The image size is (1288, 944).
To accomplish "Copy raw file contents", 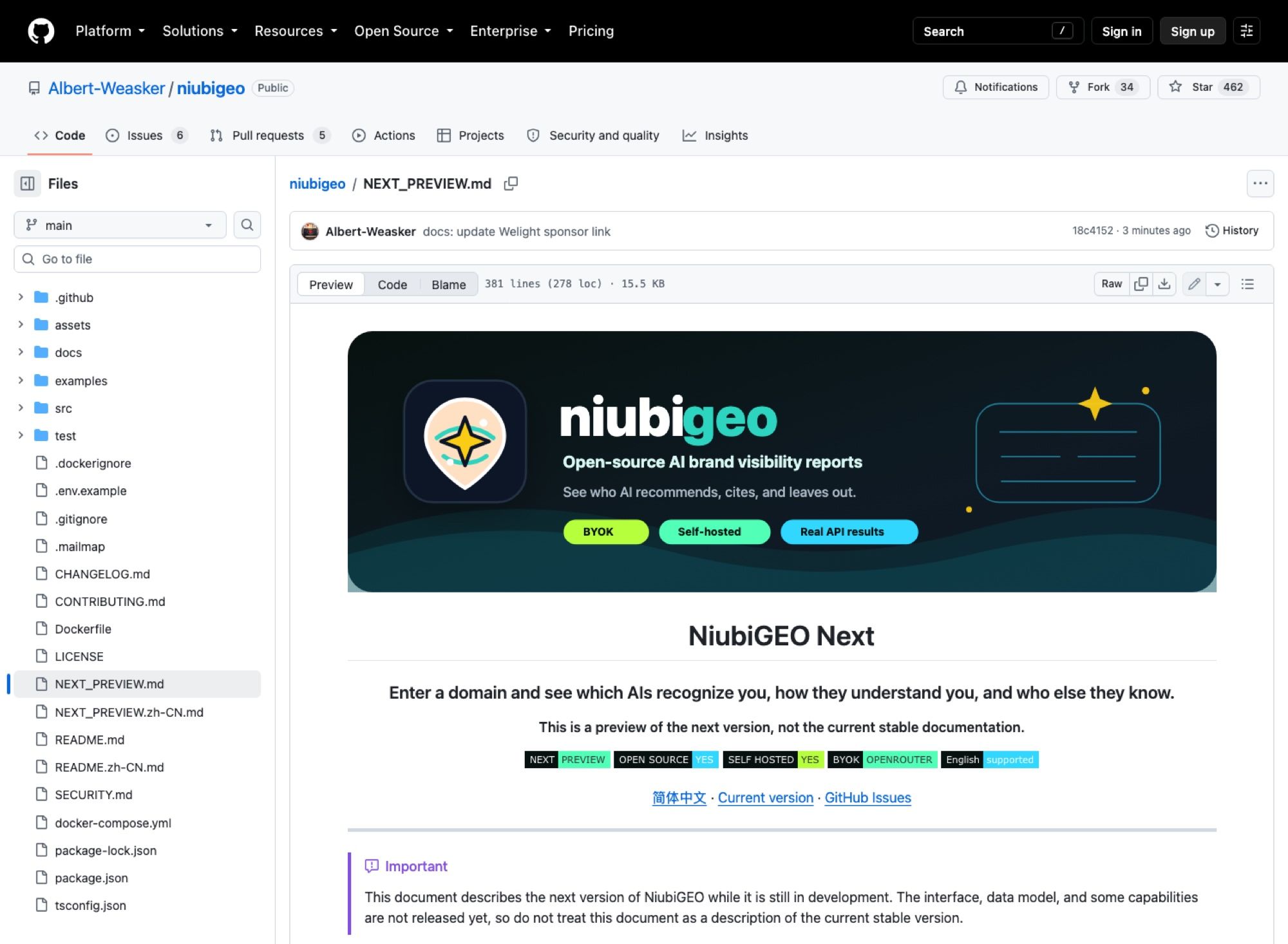I will point(1141,284).
